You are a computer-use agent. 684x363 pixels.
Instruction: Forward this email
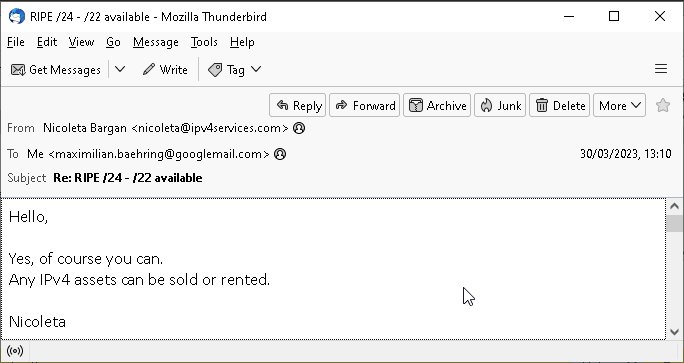pos(365,105)
